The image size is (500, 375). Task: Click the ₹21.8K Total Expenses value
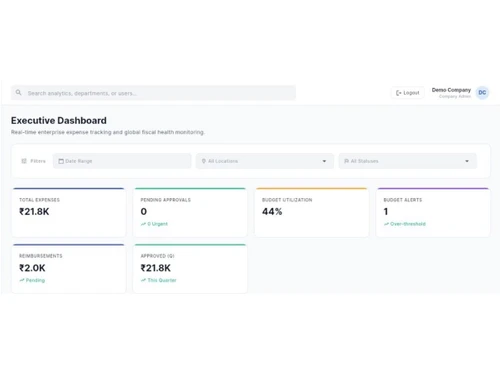pyautogui.click(x=34, y=212)
